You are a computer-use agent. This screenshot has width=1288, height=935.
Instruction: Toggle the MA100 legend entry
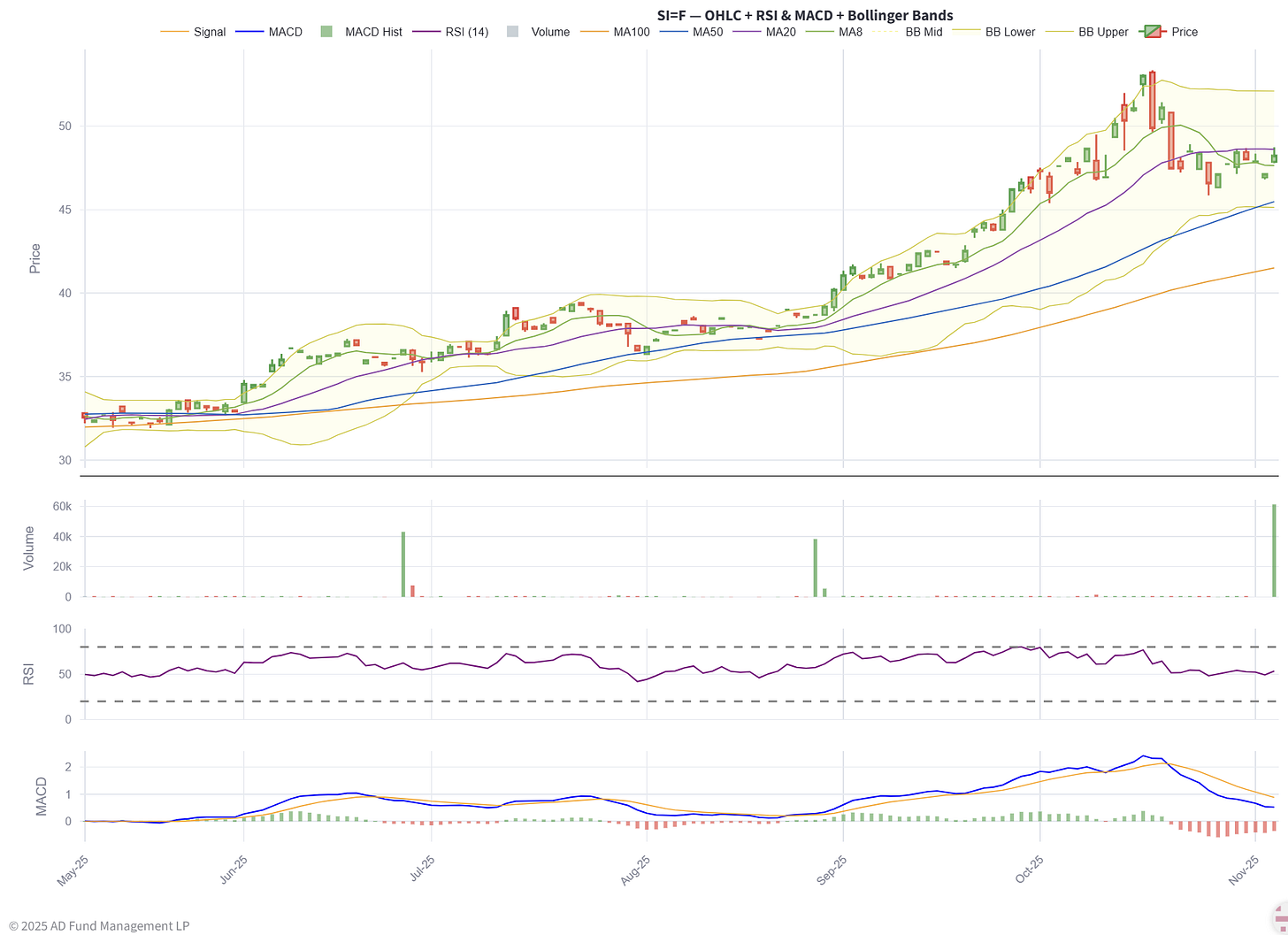tap(616, 32)
